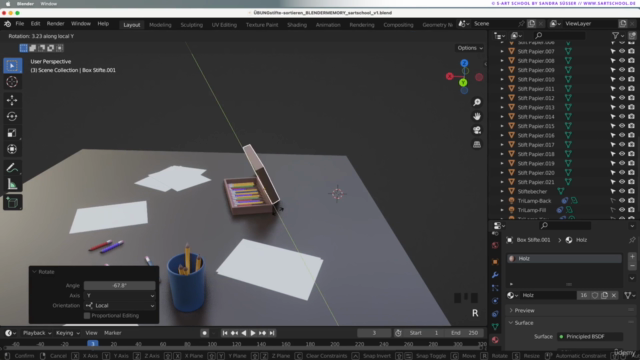The height and width of the screenshot is (360, 640).
Task: Expand Stift Papier.009 in outliner
Action: 502,70
